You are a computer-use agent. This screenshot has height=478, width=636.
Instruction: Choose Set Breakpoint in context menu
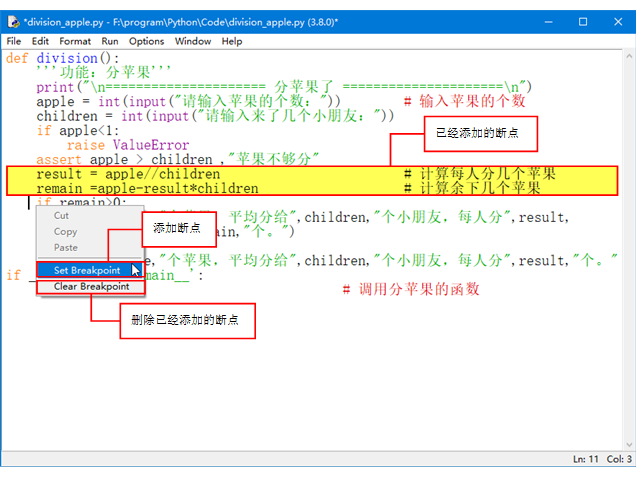click(90, 270)
